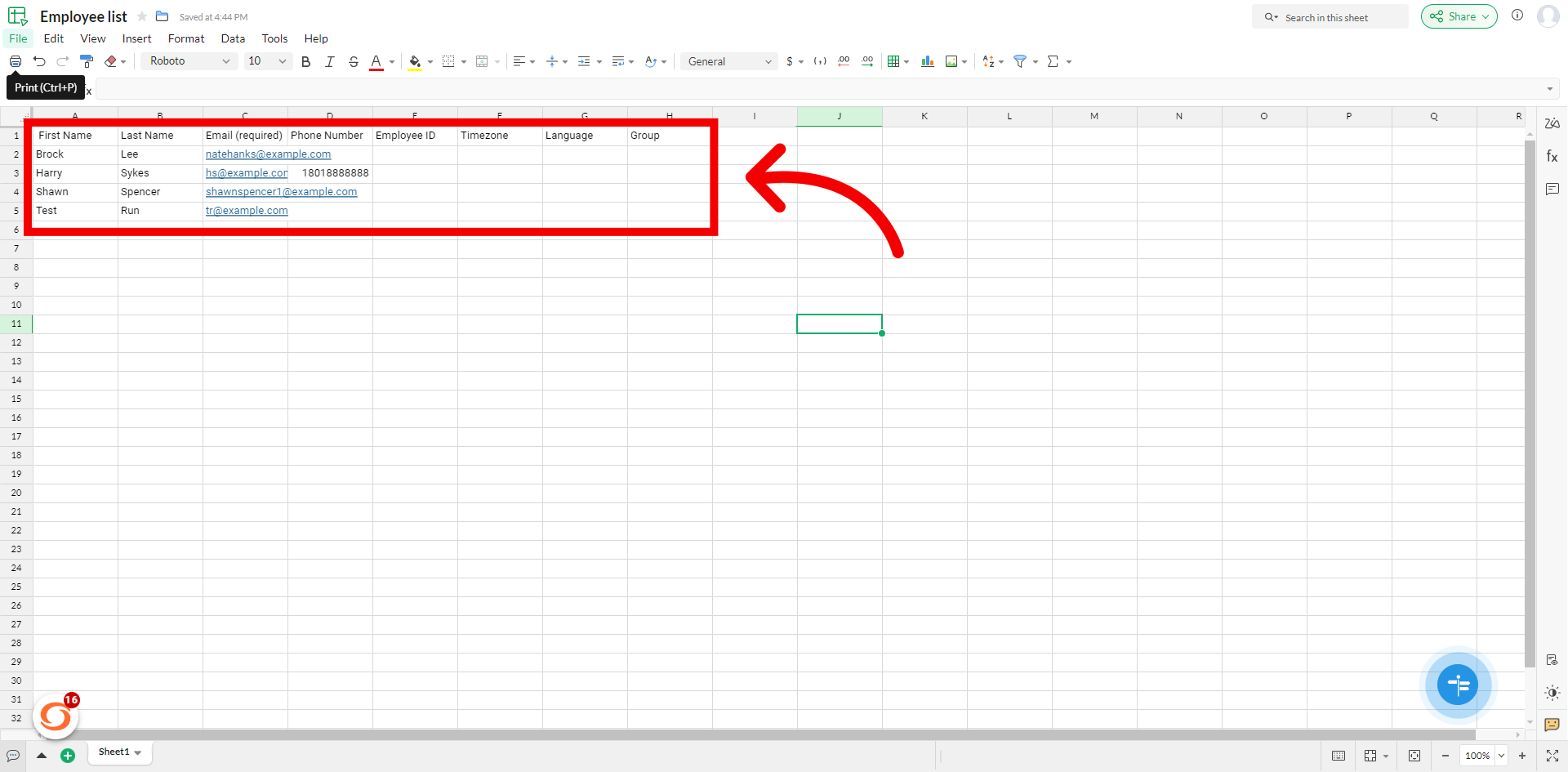1568x772 pixels.
Task: Open the fx functions side panel
Action: pyautogui.click(x=1552, y=156)
